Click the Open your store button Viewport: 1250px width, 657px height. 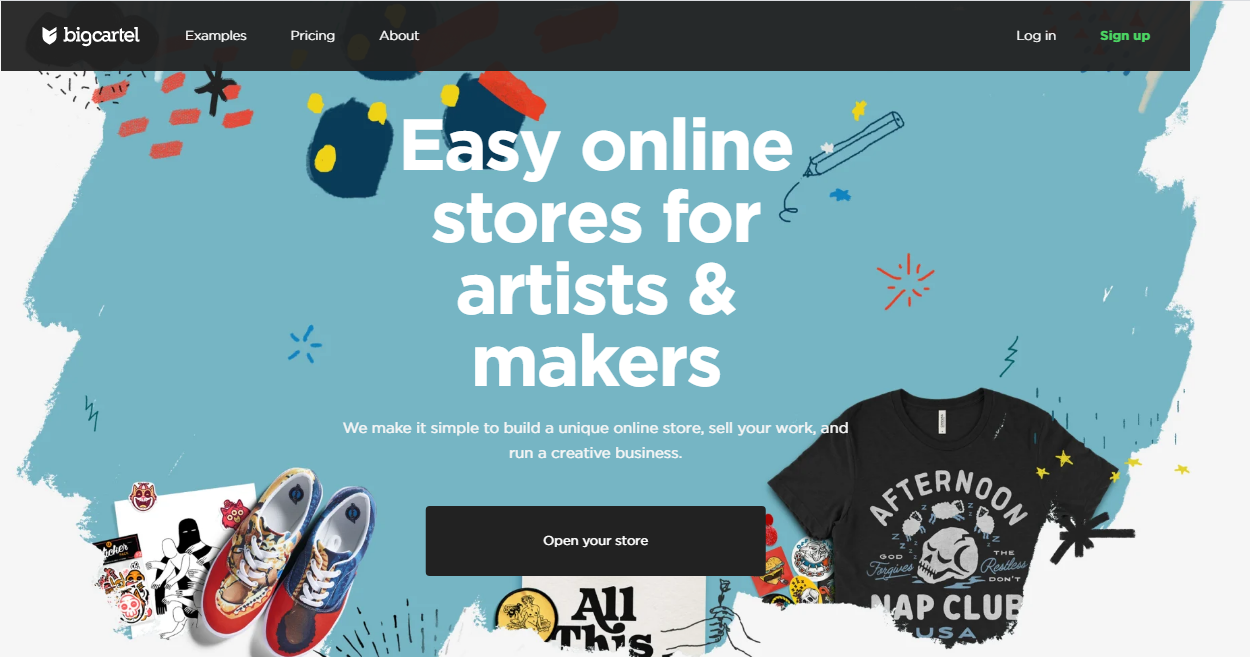click(596, 541)
